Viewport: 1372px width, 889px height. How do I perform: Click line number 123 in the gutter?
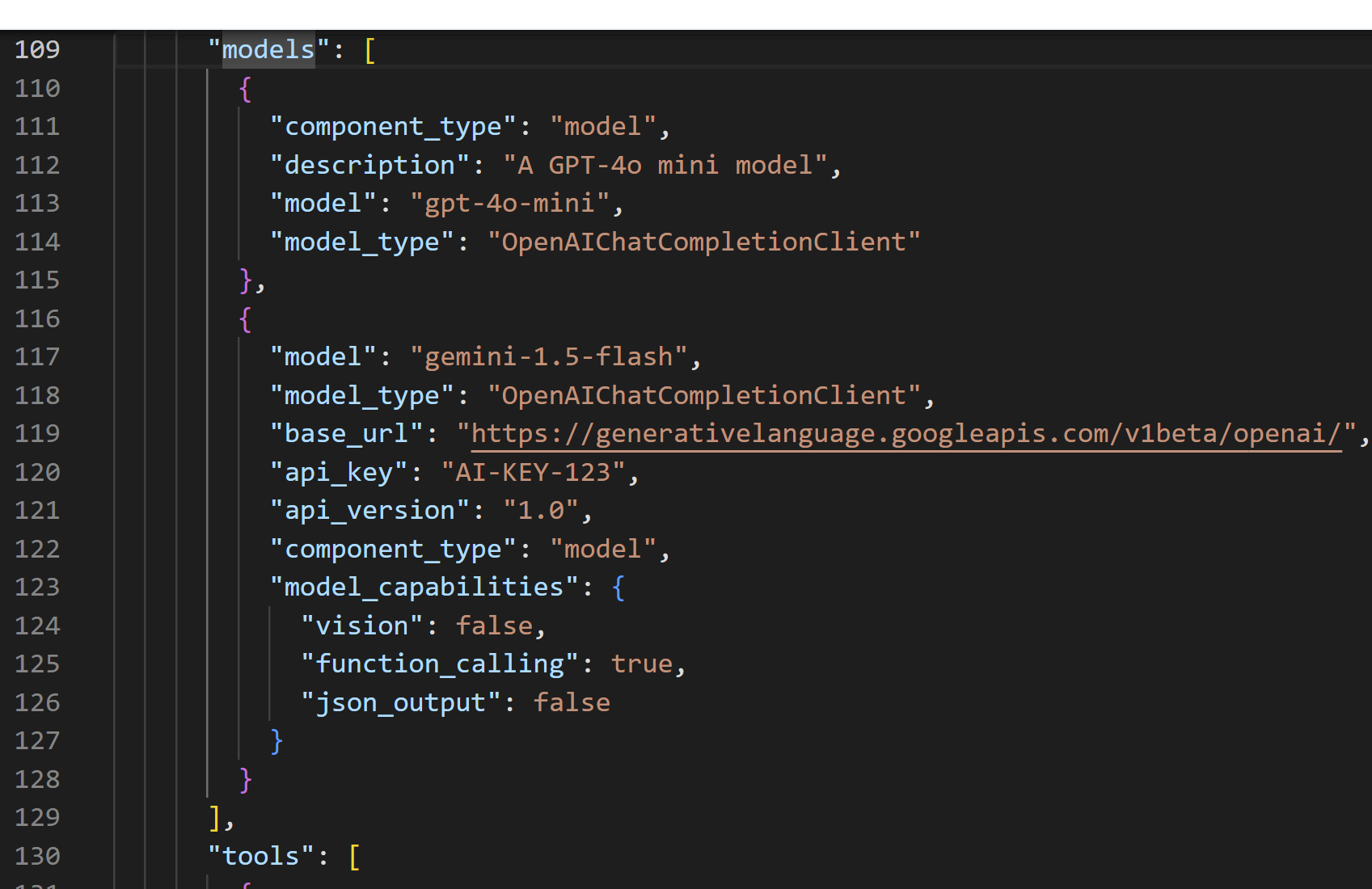pyautogui.click(x=37, y=586)
